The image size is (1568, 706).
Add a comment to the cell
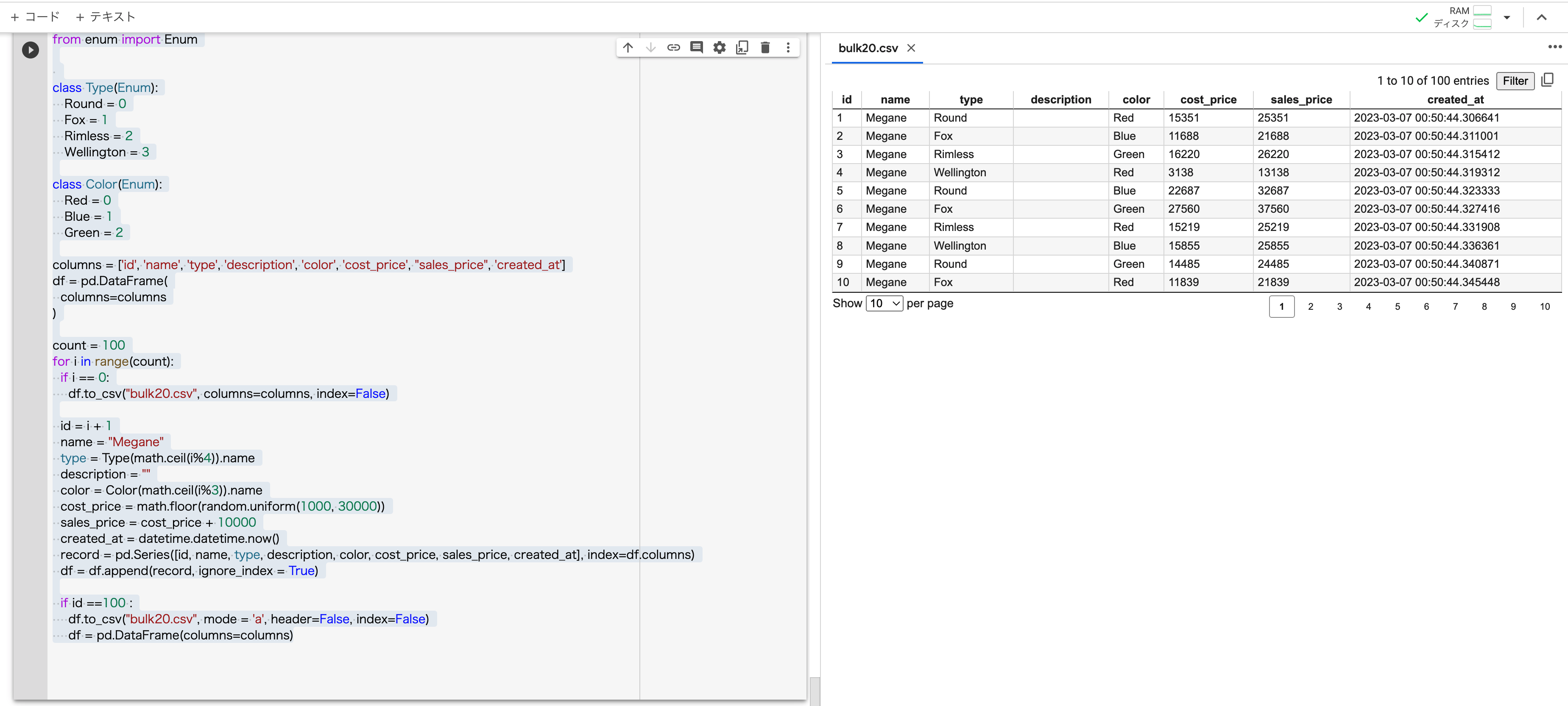(x=696, y=47)
